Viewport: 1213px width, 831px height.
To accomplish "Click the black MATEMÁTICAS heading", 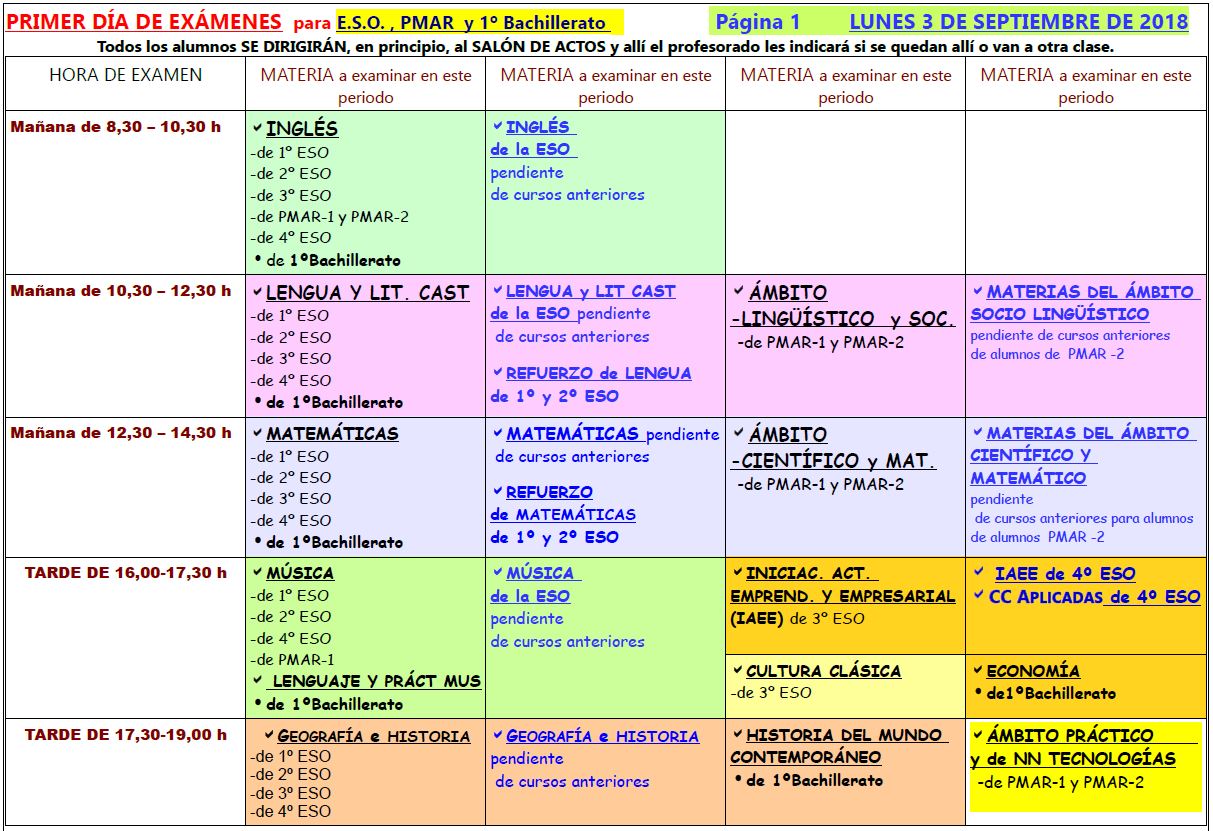I will click(x=332, y=434).
